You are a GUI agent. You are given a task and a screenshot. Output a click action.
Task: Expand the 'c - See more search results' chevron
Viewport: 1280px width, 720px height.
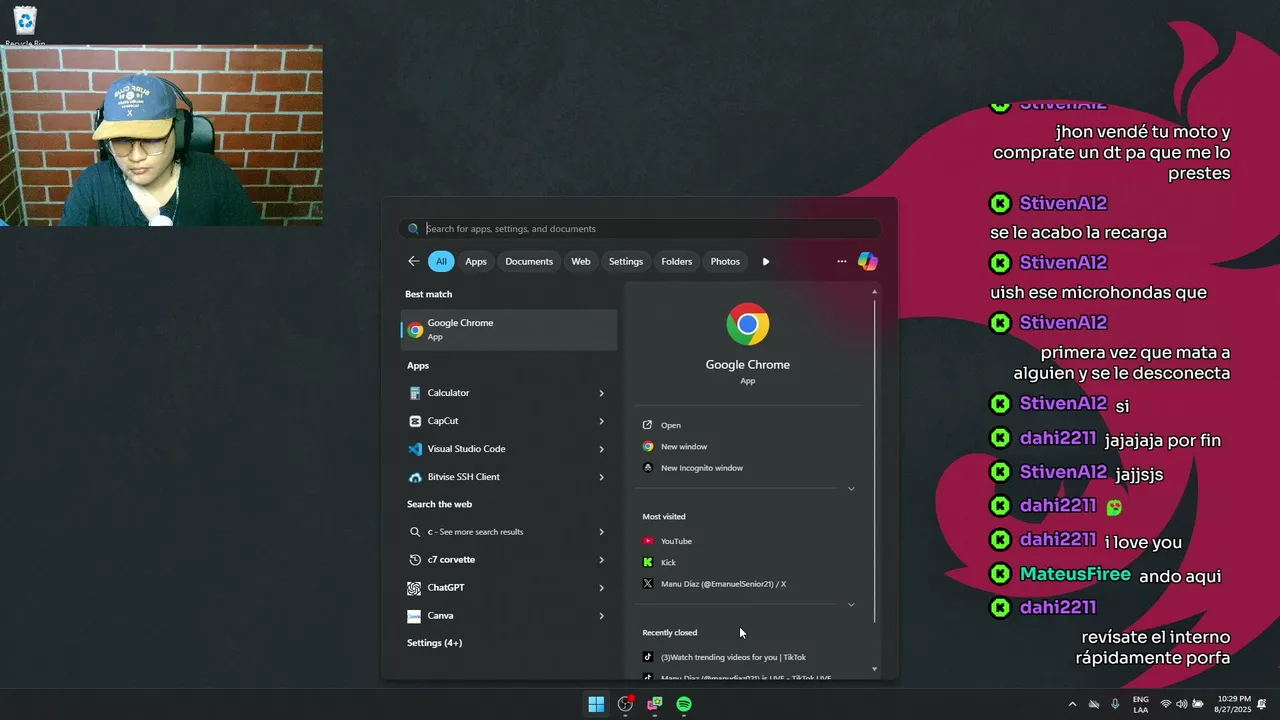click(602, 532)
